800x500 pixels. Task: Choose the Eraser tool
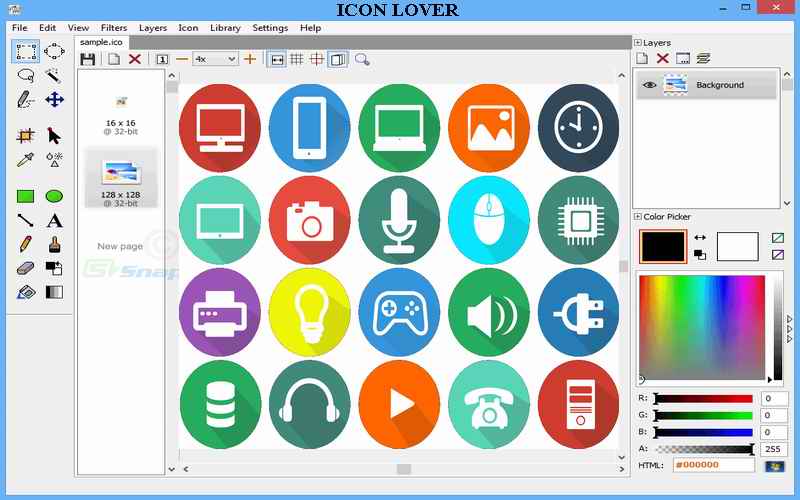tap(26, 268)
